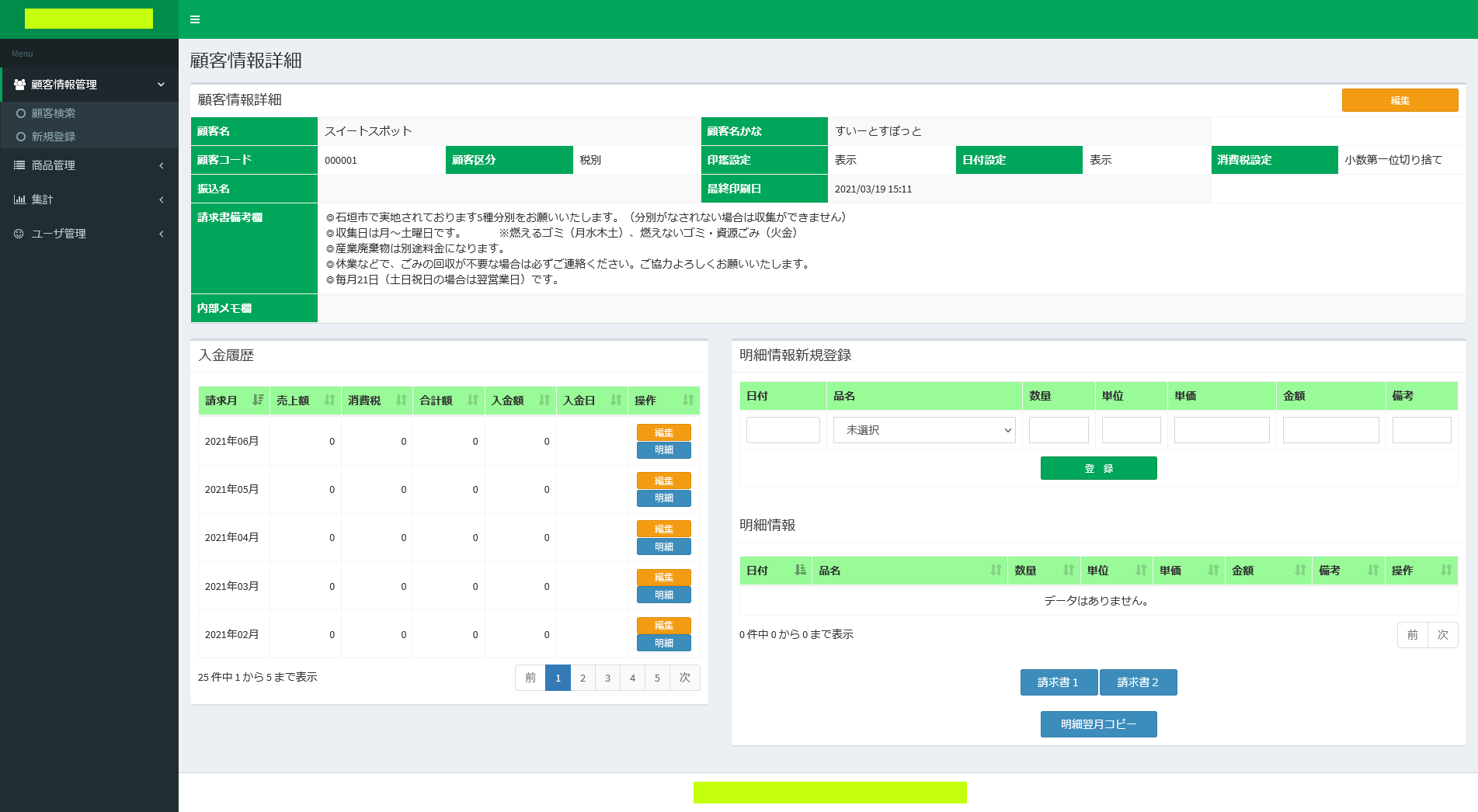Expand the 商品管理 sidebar section
Viewport: 1478px width, 812px height.
89,165
